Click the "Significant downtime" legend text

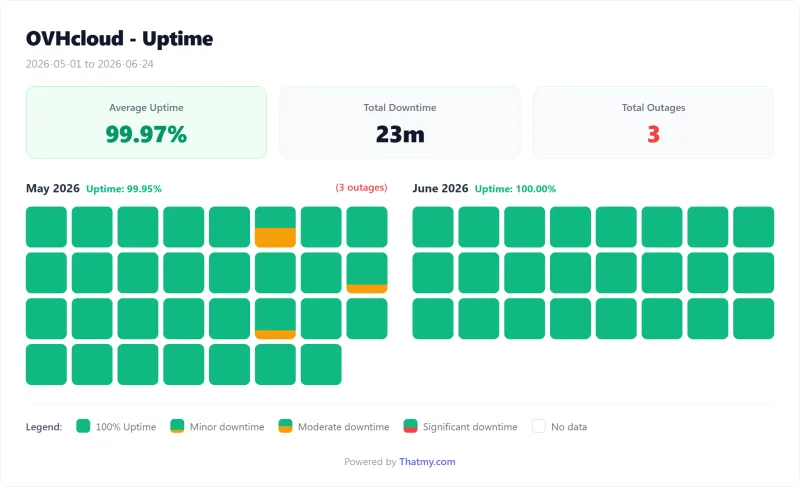470,427
